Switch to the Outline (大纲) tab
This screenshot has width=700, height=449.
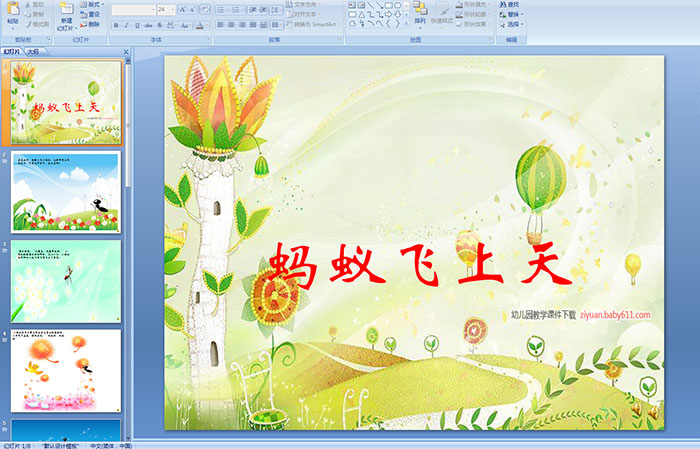coord(34,50)
